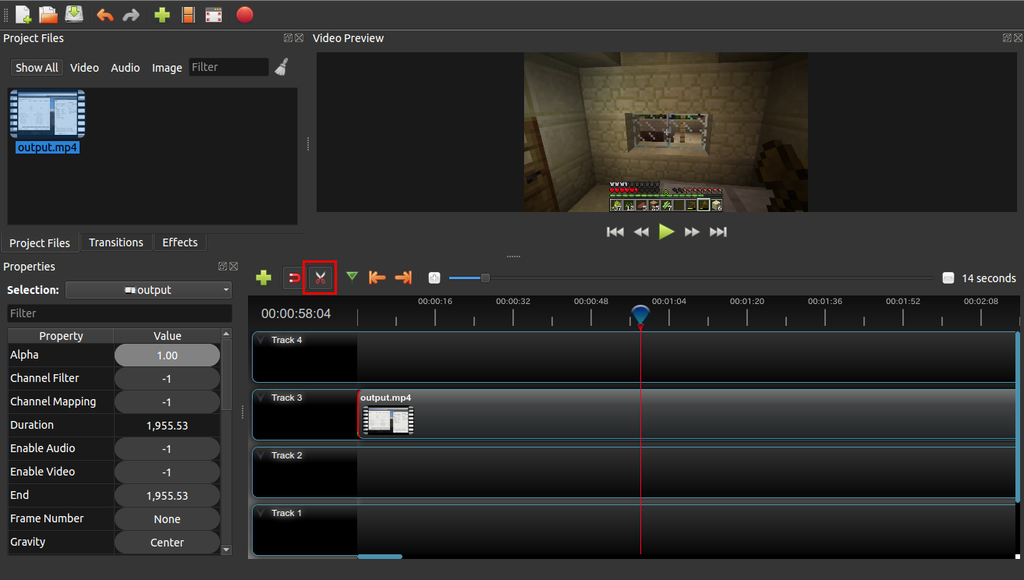Fast forward the video preview
Image resolution: width=1024 pixels, height=580 pixels.
692,232
